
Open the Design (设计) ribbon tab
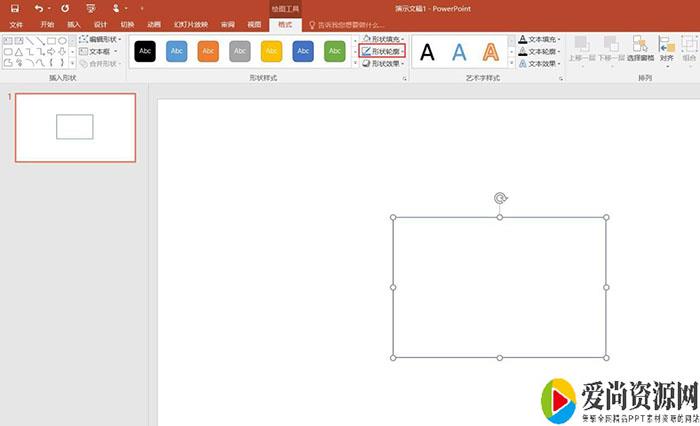click(x=101, y=24)
